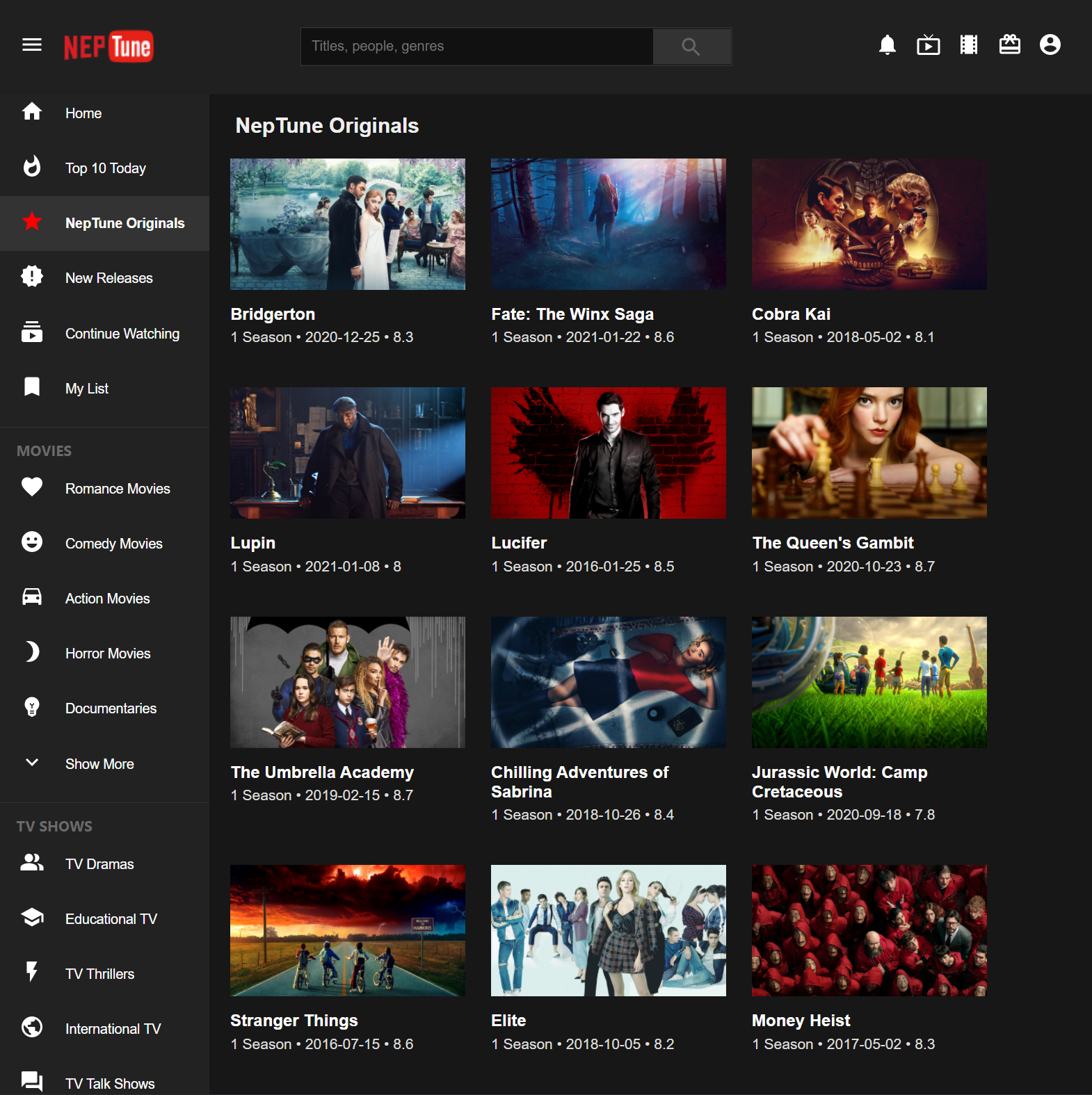Image resolution: width=1092 pixels, height=1095 pixels.
Task: Click the film strip movies icon in header
Action: (x=969, y=45)
